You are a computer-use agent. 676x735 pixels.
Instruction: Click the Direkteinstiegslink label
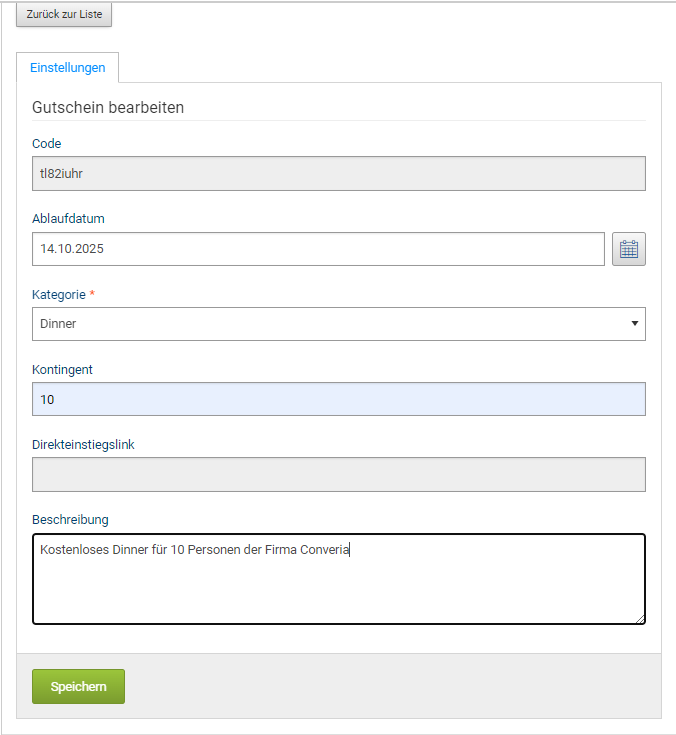coord(83,444)
